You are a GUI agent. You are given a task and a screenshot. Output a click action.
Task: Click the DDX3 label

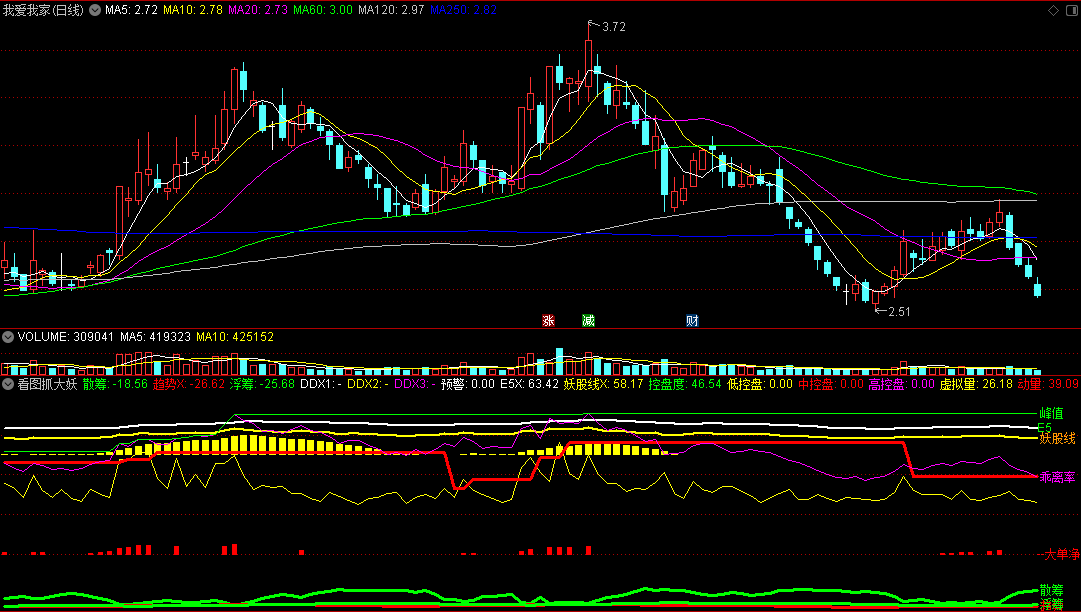[415, 384]
